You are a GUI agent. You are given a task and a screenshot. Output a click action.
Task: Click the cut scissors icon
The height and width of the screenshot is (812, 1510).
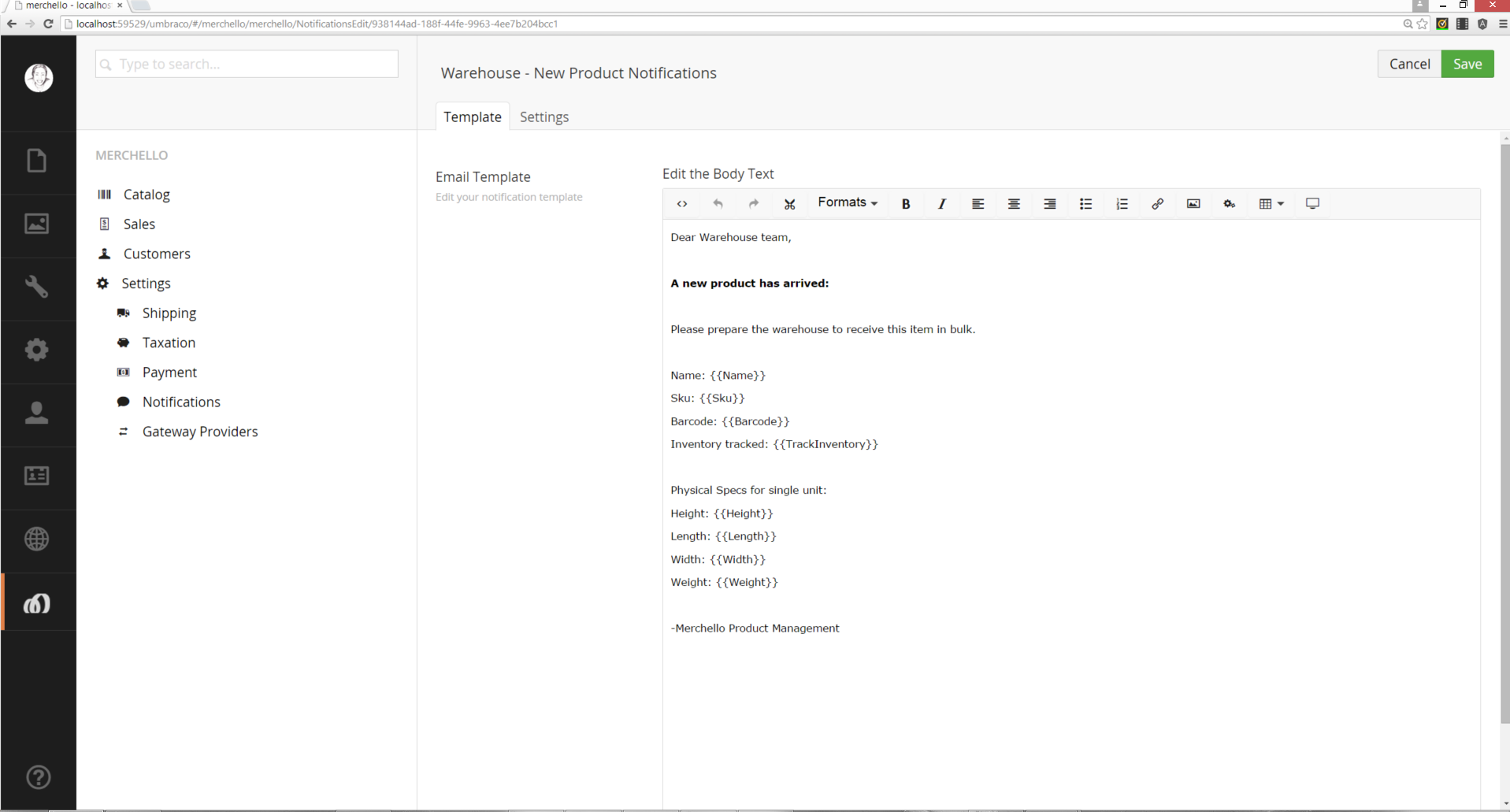pos(789,204)
